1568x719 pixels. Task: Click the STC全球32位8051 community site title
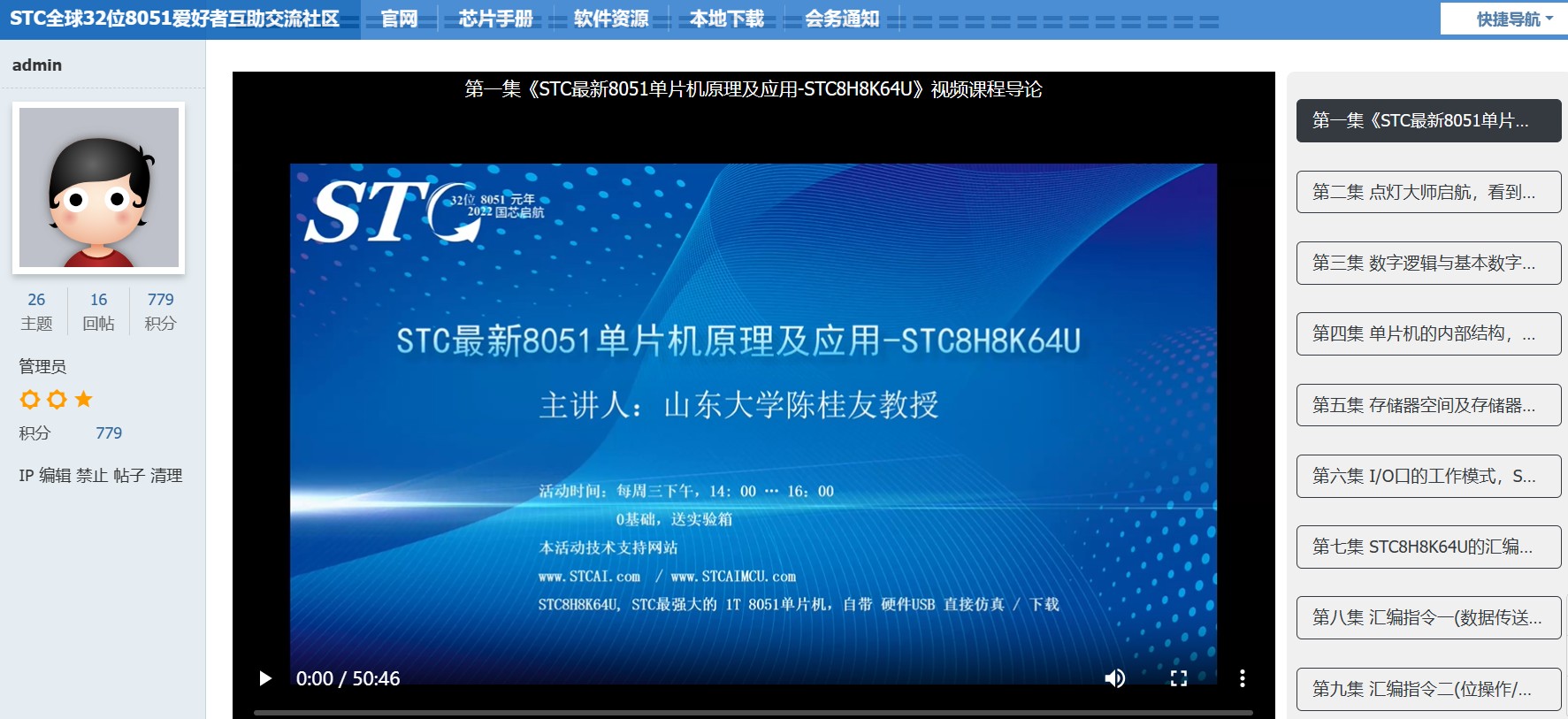(x=175, y=19)
